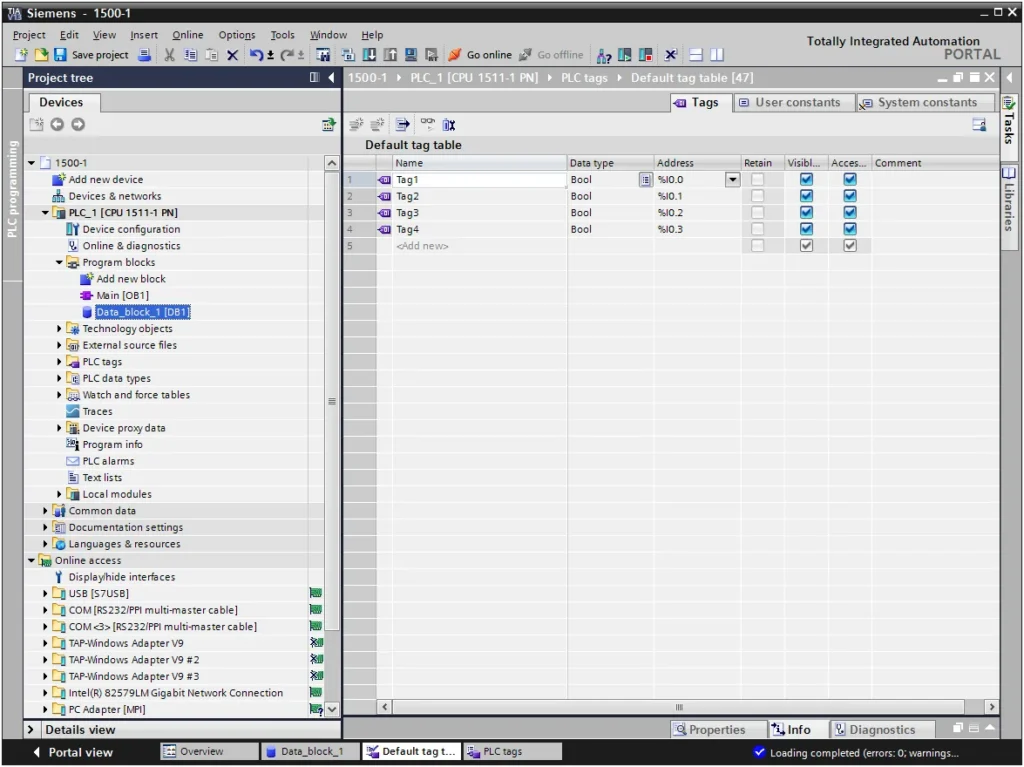Click the back arrow in Project tree
The height and width of the screenshot is (767, 1024).
coord(57,124)
